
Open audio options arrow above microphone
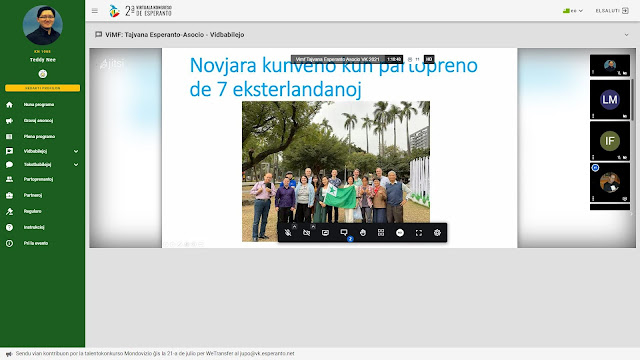294,226
